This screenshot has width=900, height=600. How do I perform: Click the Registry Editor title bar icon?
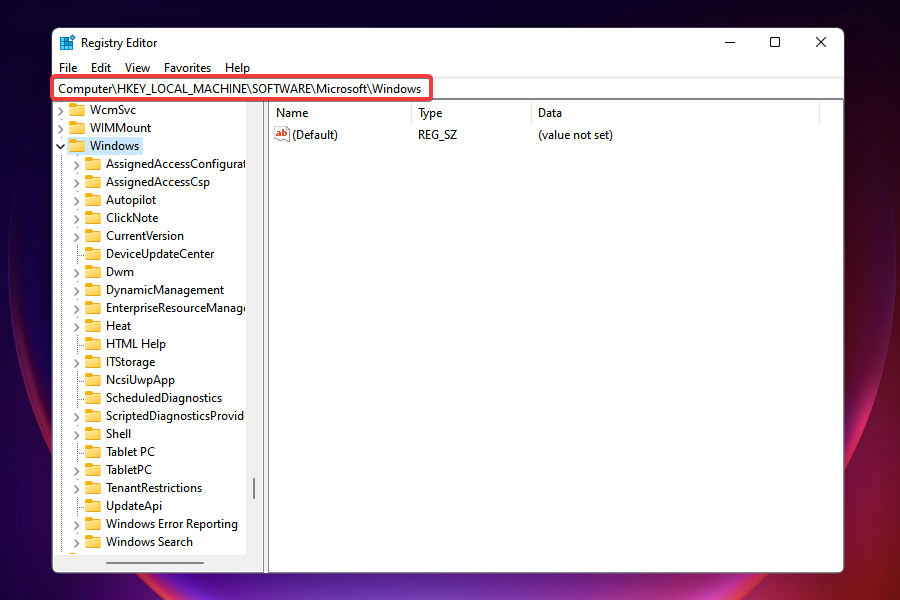[x=67, y=42]
